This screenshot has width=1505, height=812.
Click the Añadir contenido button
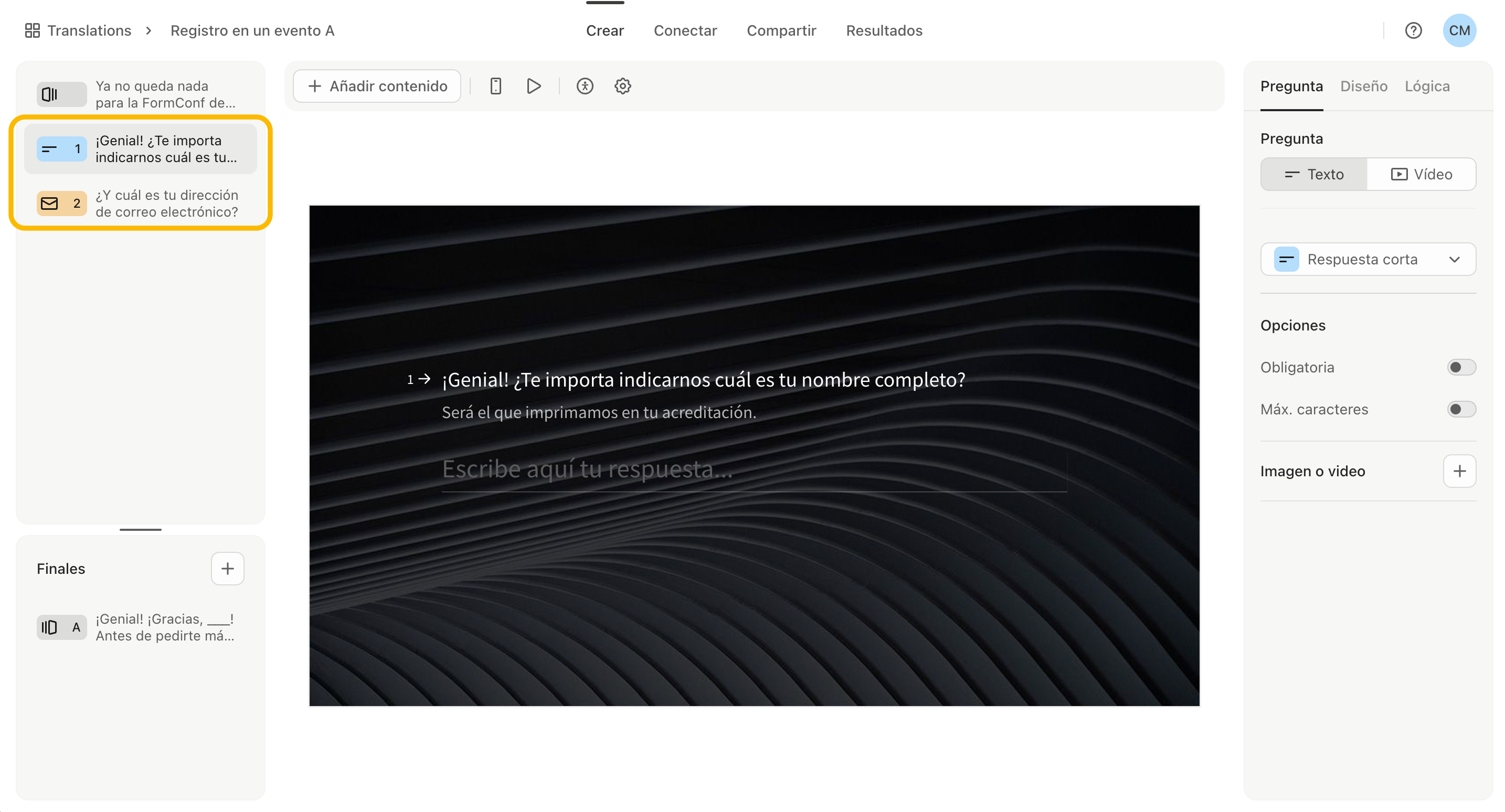(377, 86)
